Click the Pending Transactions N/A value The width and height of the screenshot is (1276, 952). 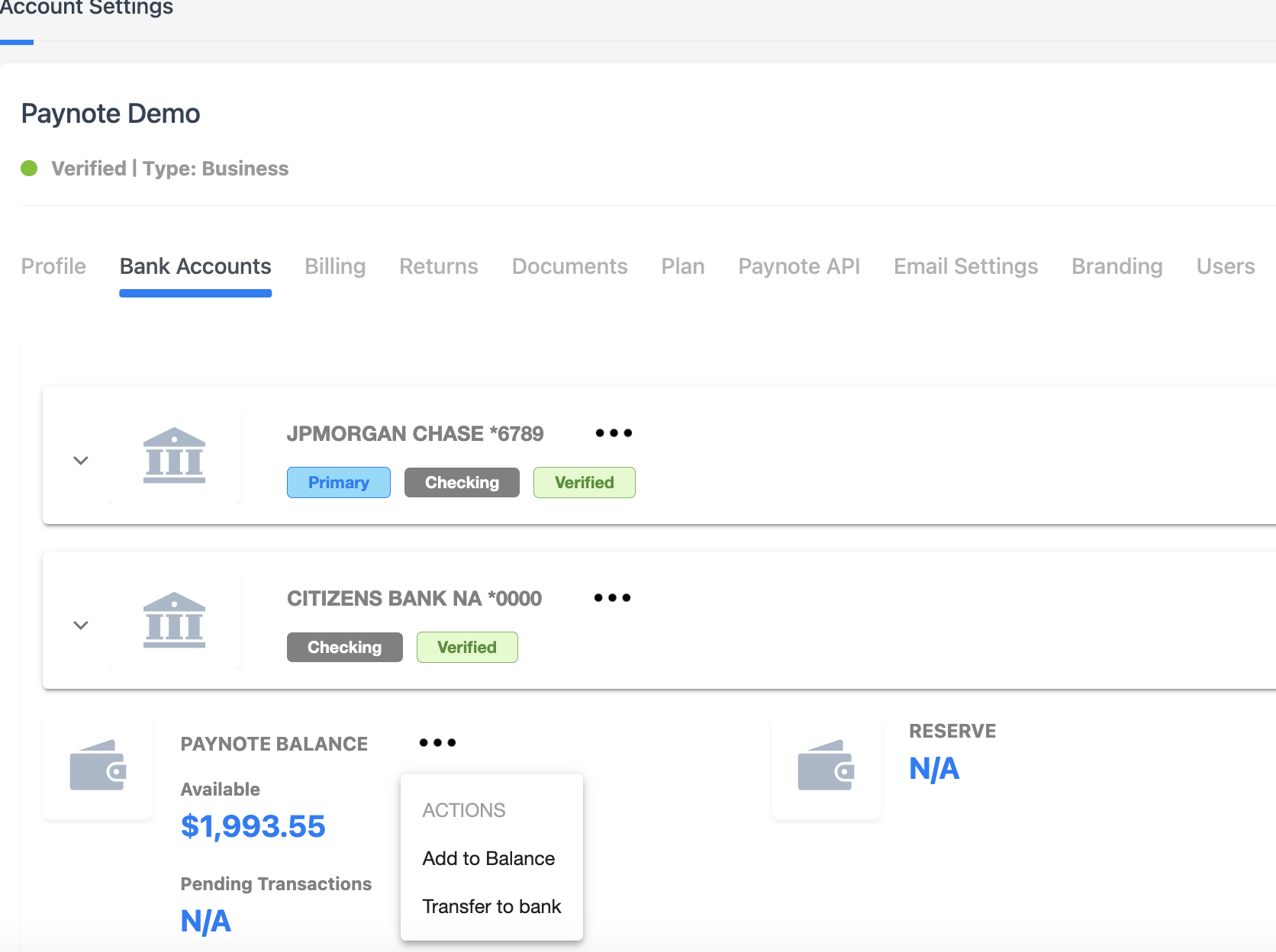[206, 921]
